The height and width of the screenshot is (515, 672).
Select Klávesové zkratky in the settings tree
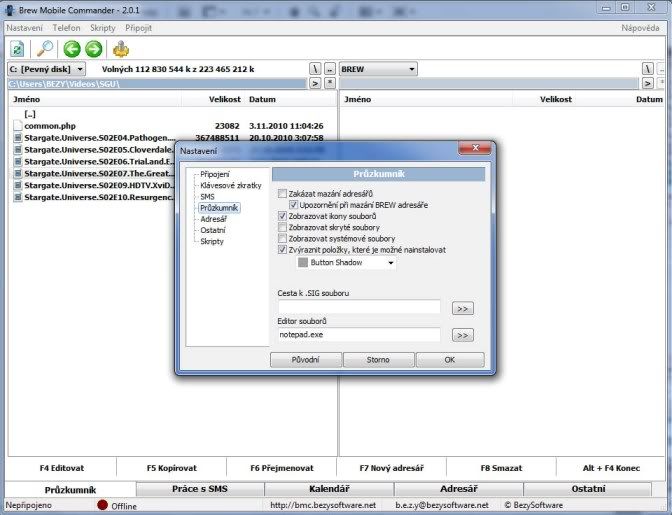click(x=231, y=186)
